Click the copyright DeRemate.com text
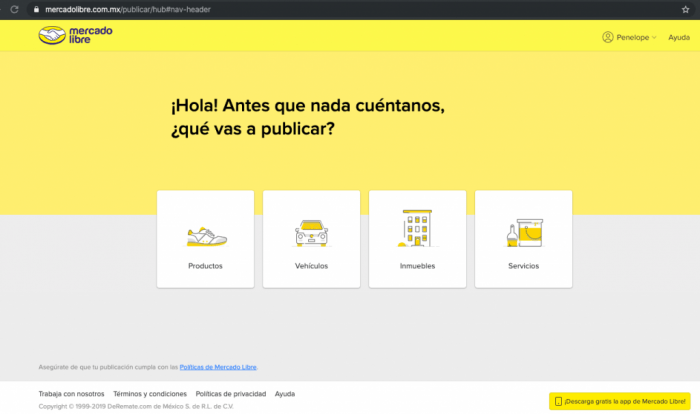The width and height of the screenshot is (700, 414). click(136, 406)
